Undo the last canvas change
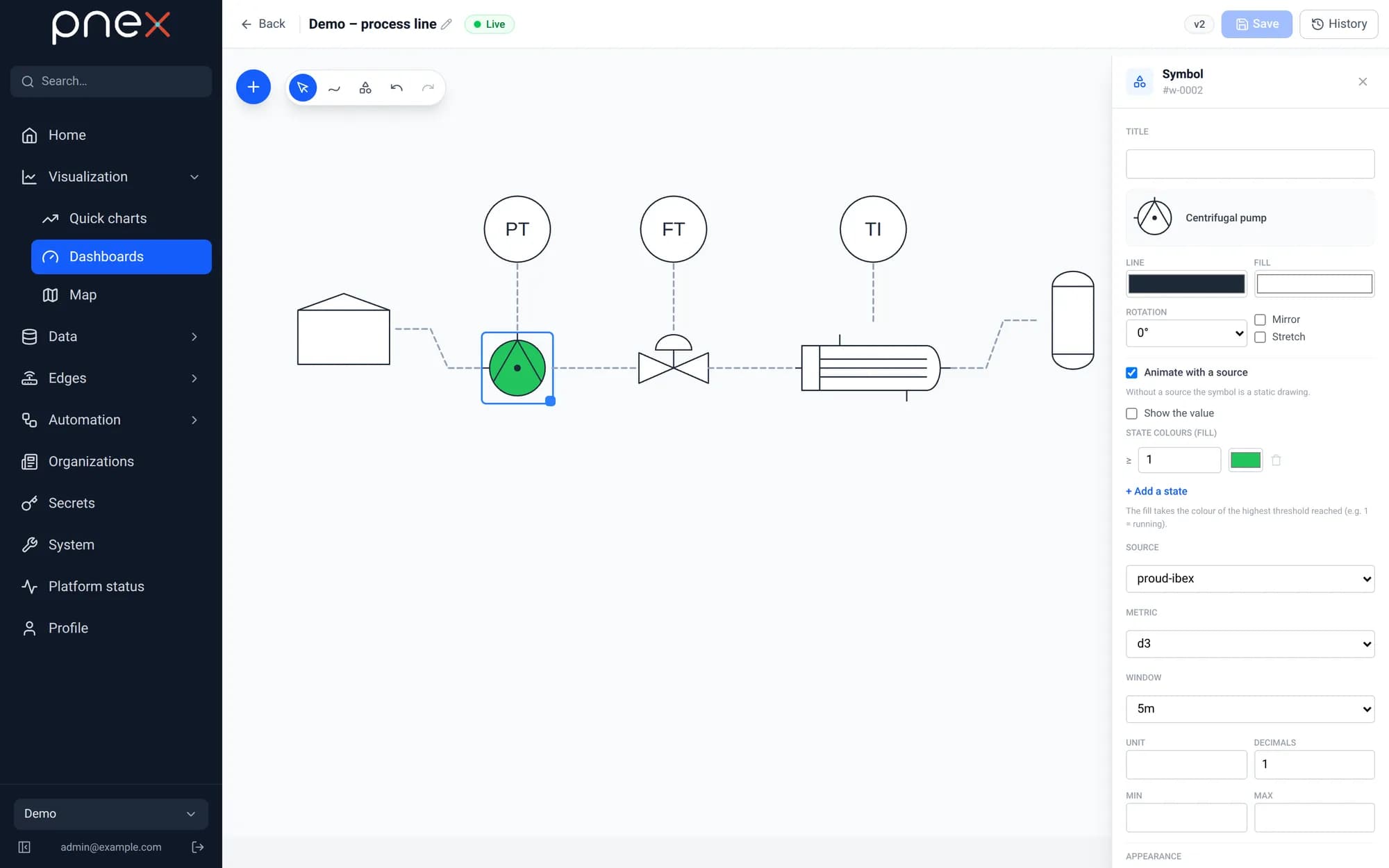The width and height of the screenshot is (1389, 868). 397,87
